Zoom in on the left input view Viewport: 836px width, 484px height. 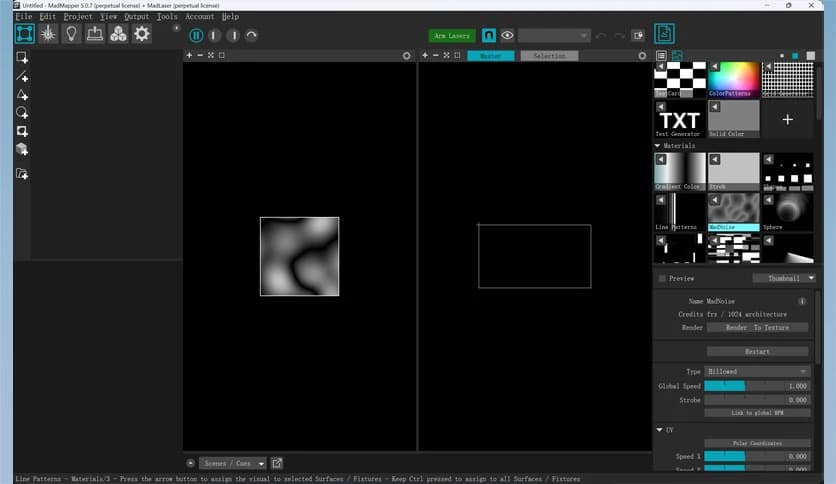(x=189, y=55)
